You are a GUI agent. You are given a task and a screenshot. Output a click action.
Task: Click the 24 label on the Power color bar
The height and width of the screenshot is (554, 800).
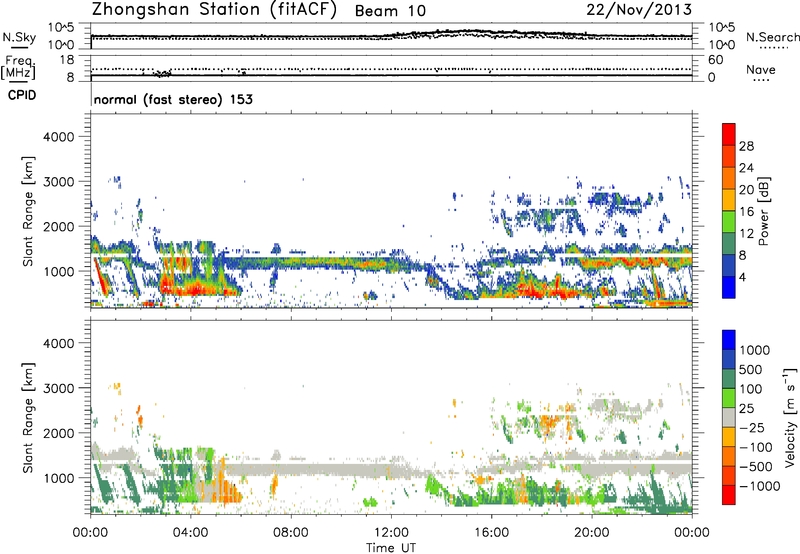pos(746,168)
